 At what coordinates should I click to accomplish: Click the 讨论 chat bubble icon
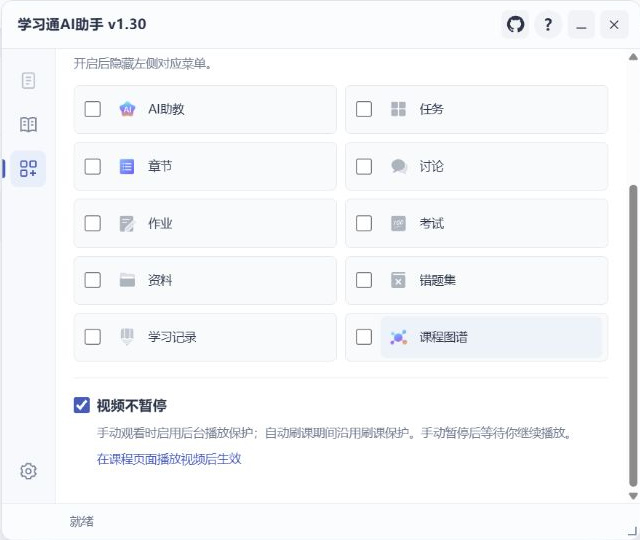(398, 167)
